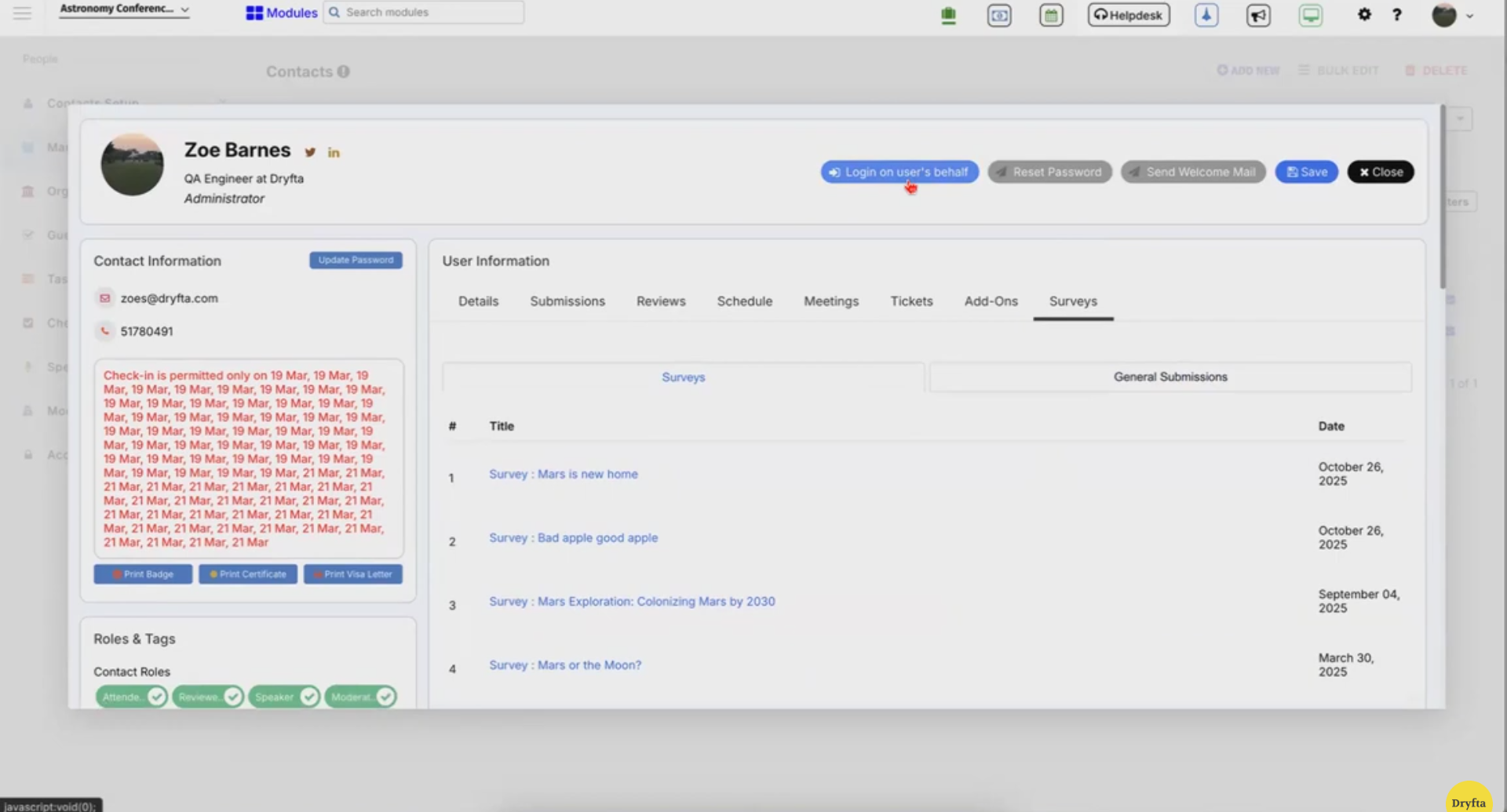Open Zoe Barnes' Twitter profile icon
Image resolution: width=1507 pixels, height=812 pixels.
[x=310, y=152]
